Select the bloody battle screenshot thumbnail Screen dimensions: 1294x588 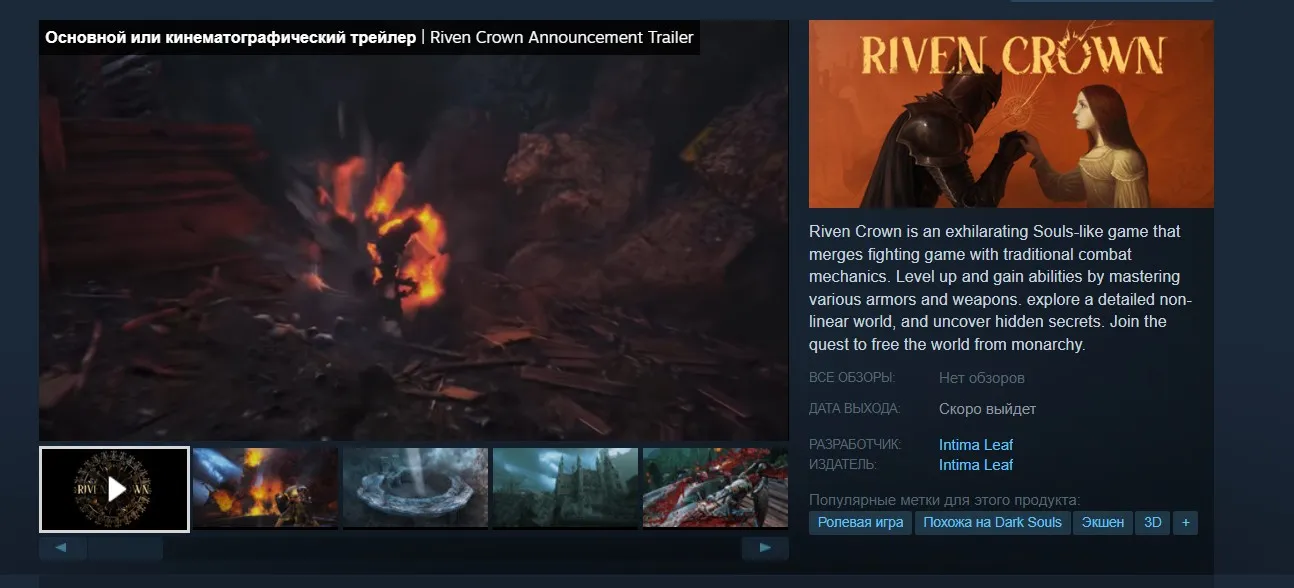click(715, 488)
